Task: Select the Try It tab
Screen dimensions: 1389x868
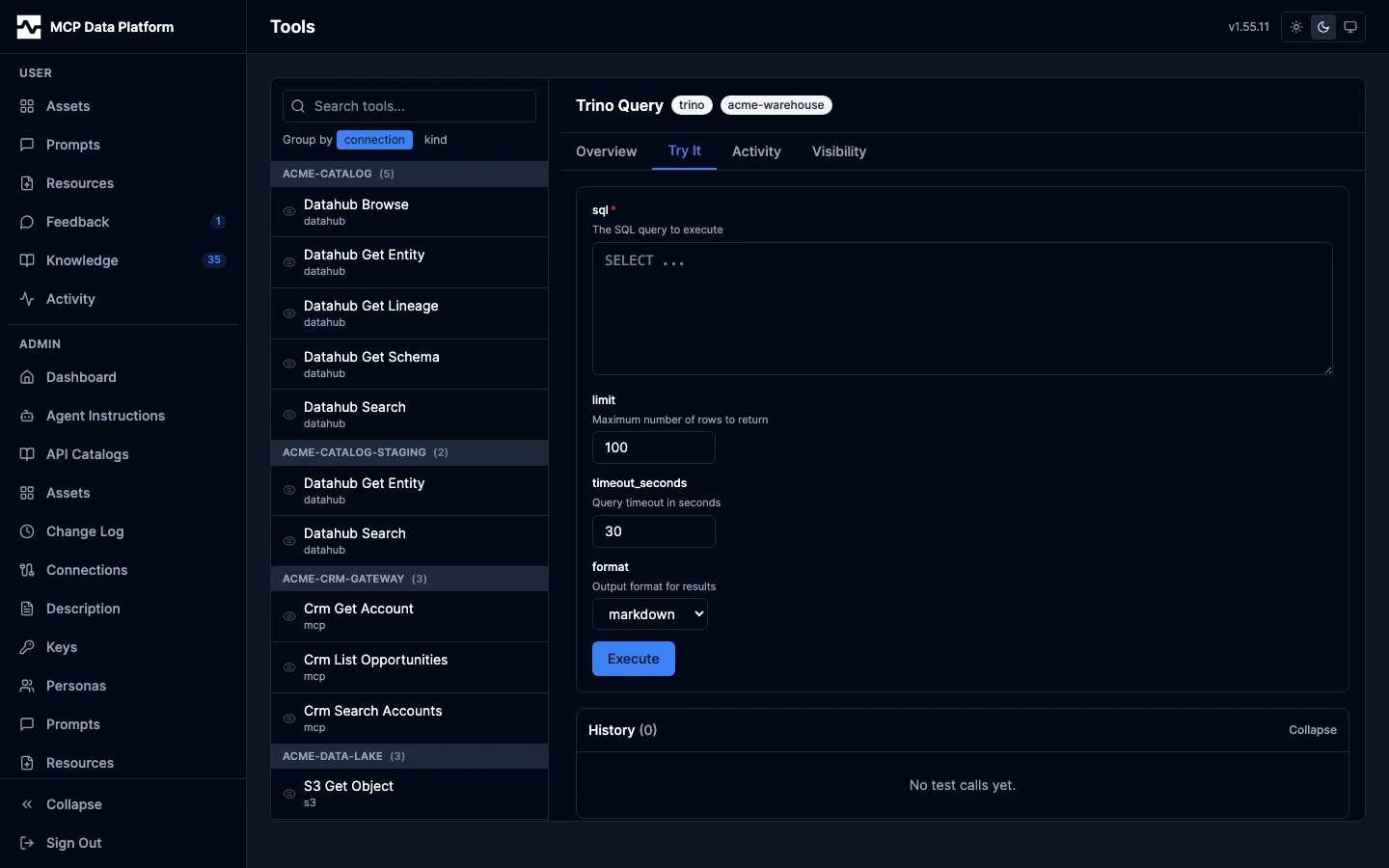Action: [x=685, y=151]
